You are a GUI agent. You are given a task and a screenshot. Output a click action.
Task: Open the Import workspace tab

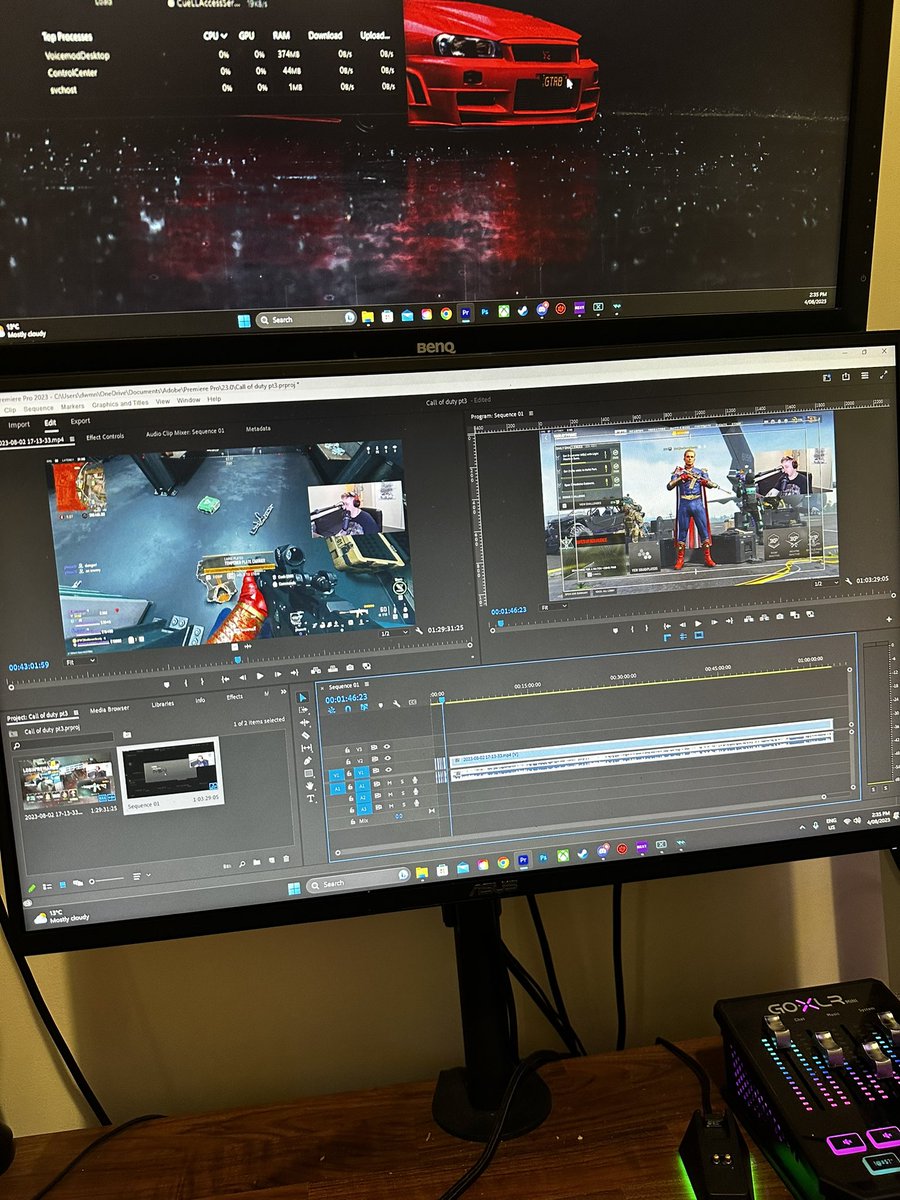[19, 425]
